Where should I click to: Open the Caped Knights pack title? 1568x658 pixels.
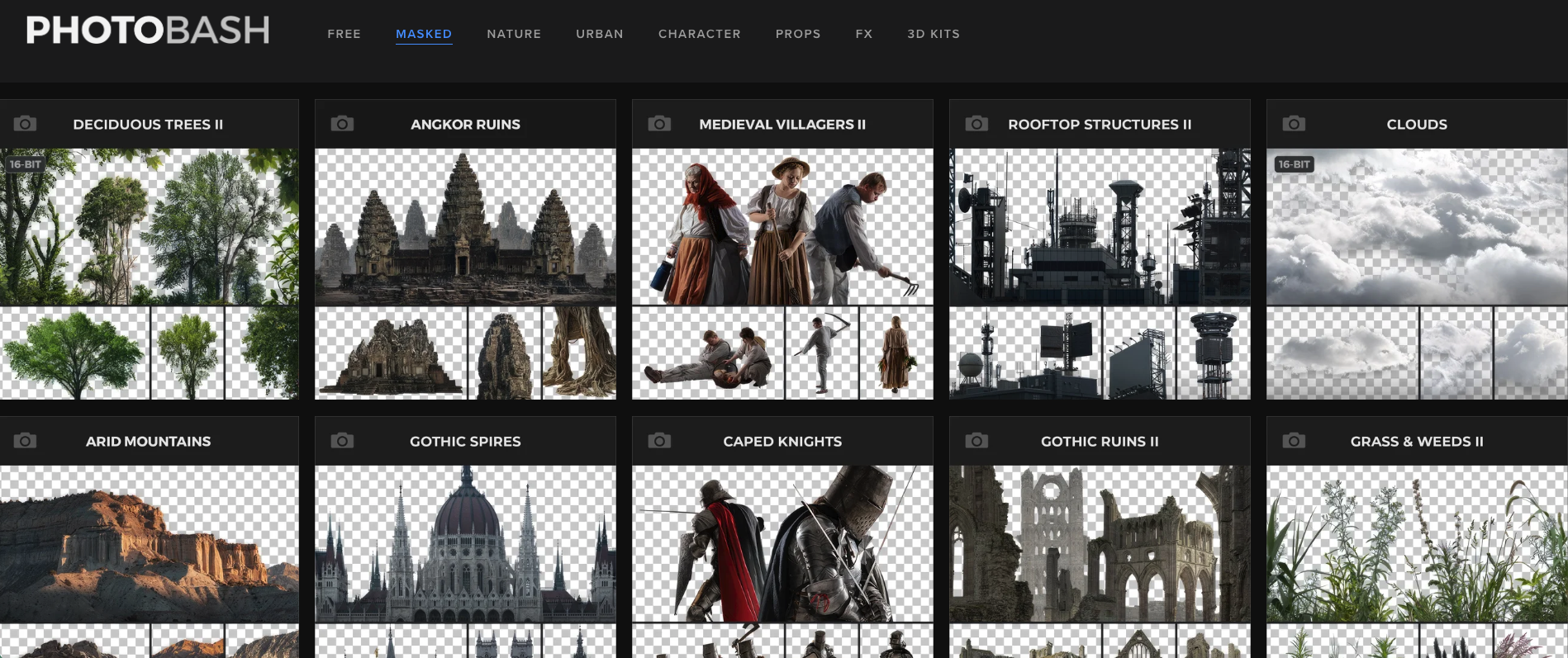point(782,442)
